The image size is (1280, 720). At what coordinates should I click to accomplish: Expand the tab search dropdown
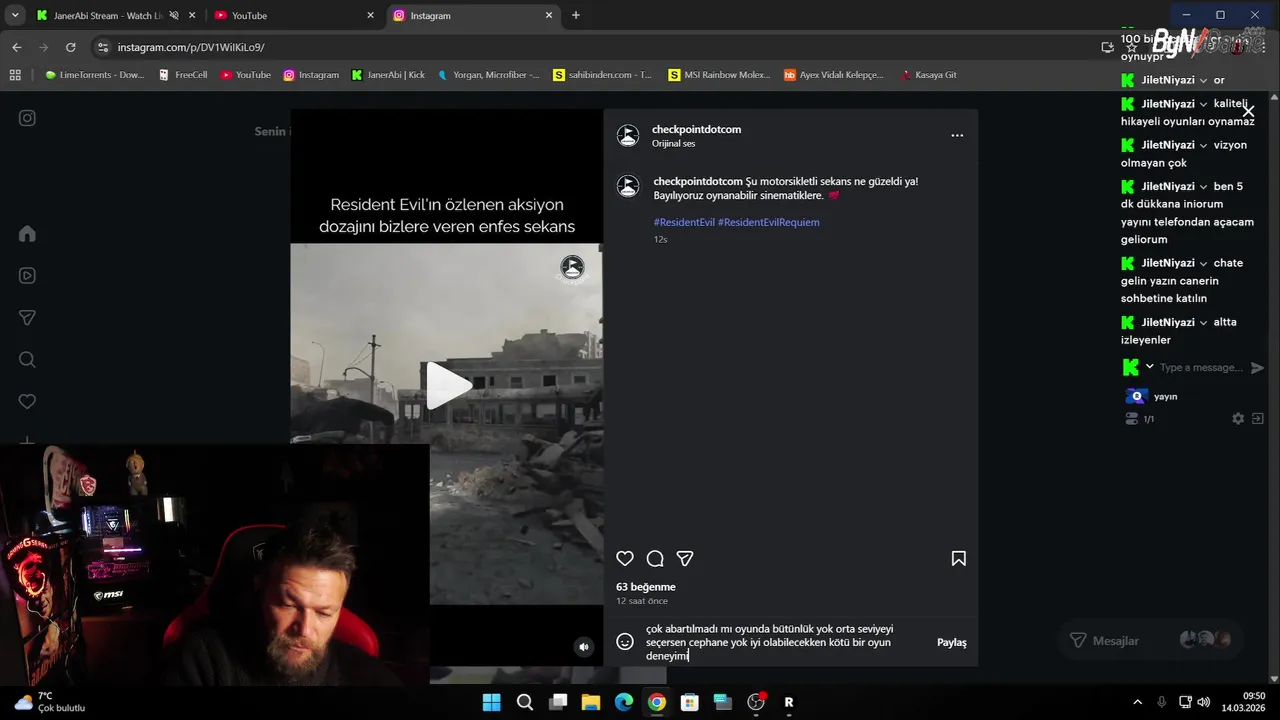point(14,15)
